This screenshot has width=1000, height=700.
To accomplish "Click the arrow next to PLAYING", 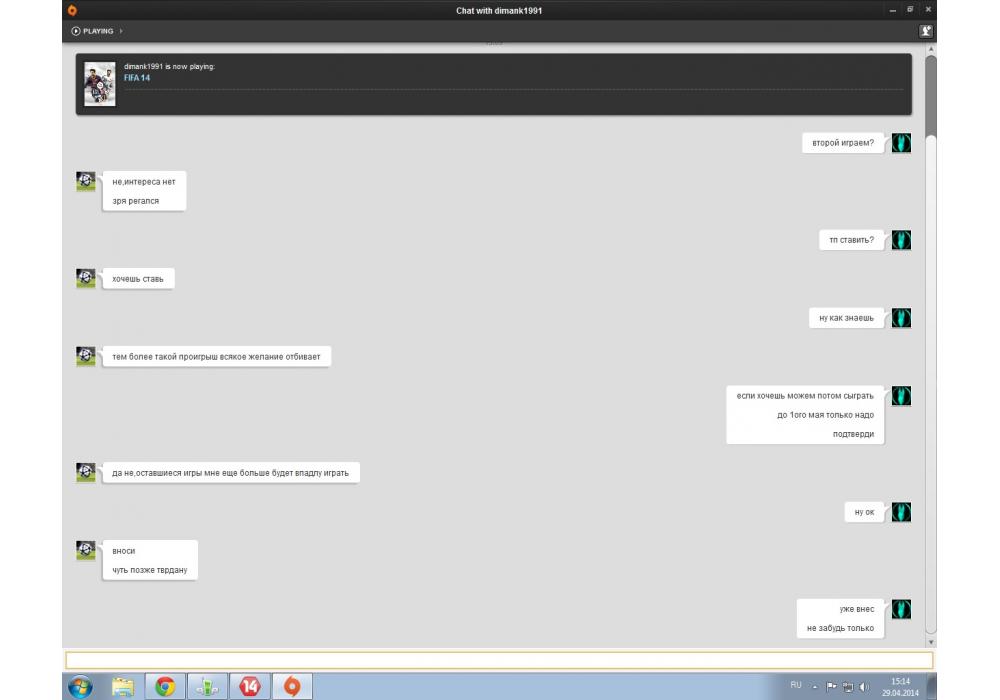I will [121, 31].
